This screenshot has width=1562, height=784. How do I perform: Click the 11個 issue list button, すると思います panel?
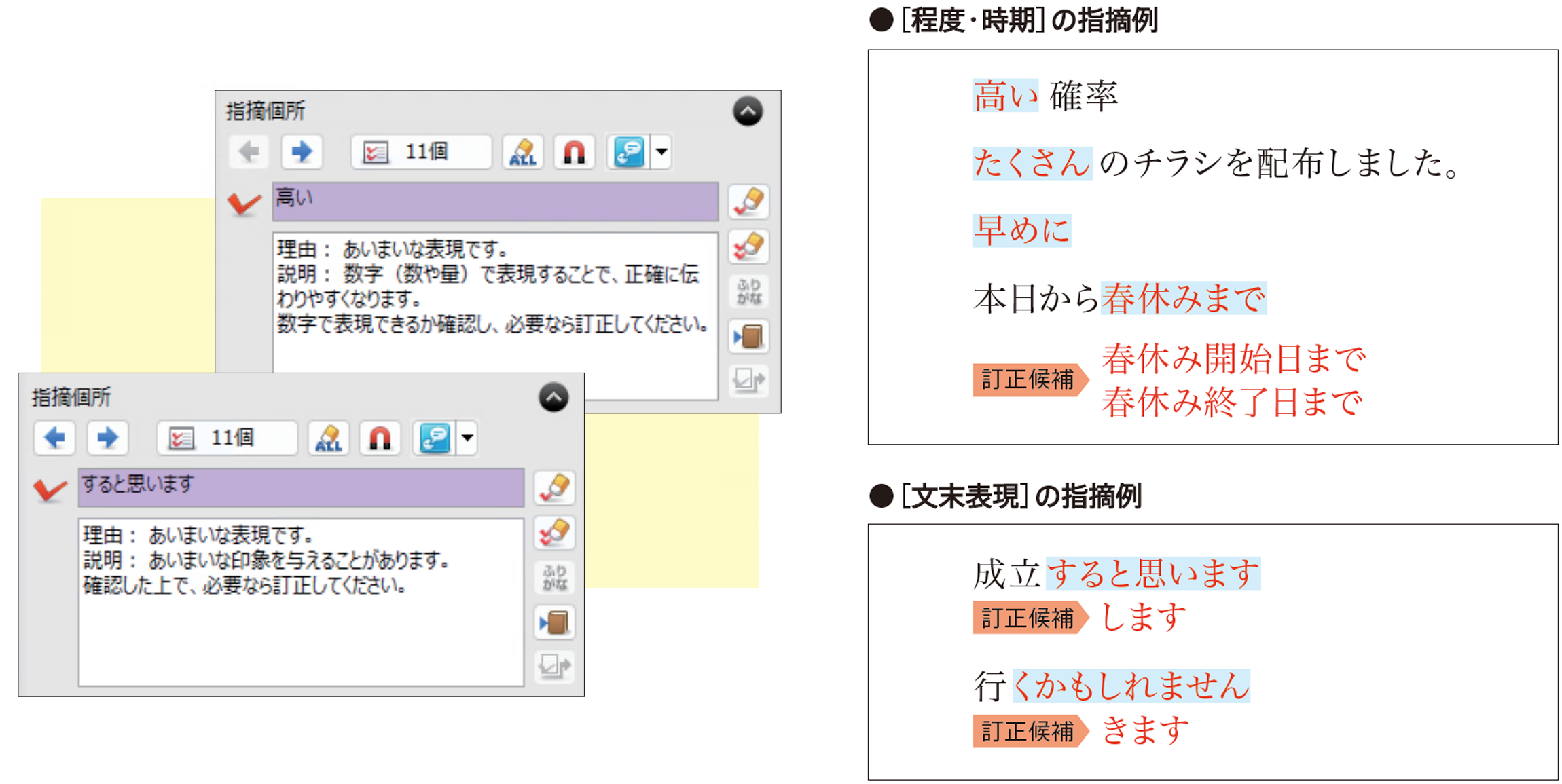click(227, 438)
